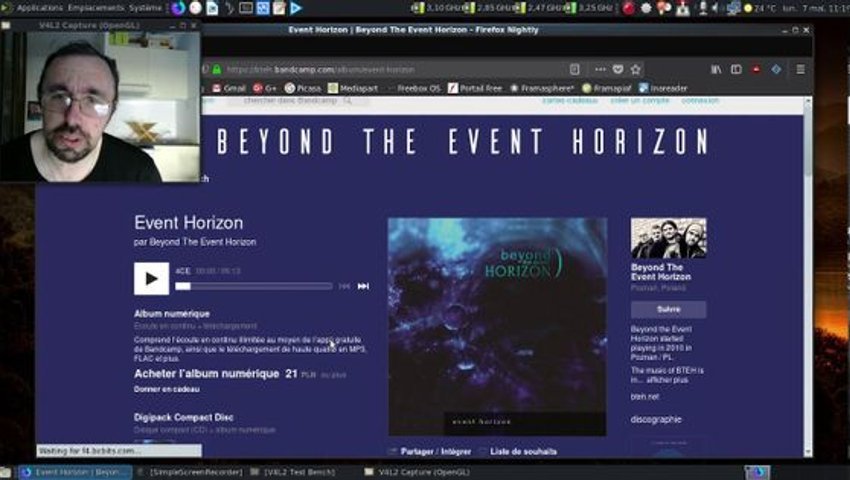Image resolution: width=850 pixels, height=480 pixels.
Task: Go back to the previous track
Action: [x=344, y=286]
